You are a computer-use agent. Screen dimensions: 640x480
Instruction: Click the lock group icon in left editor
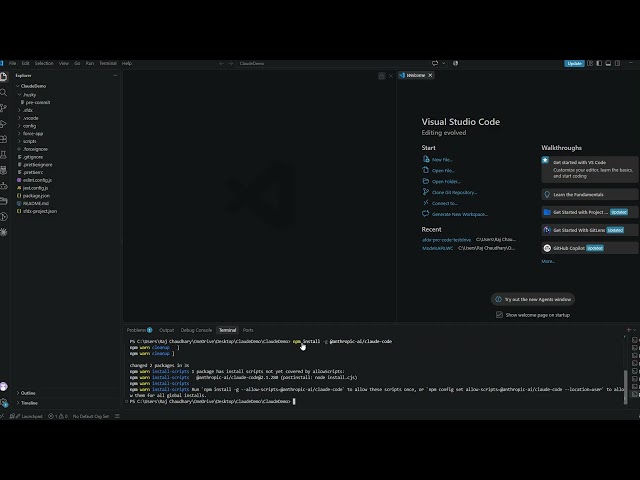click(382, 76)
